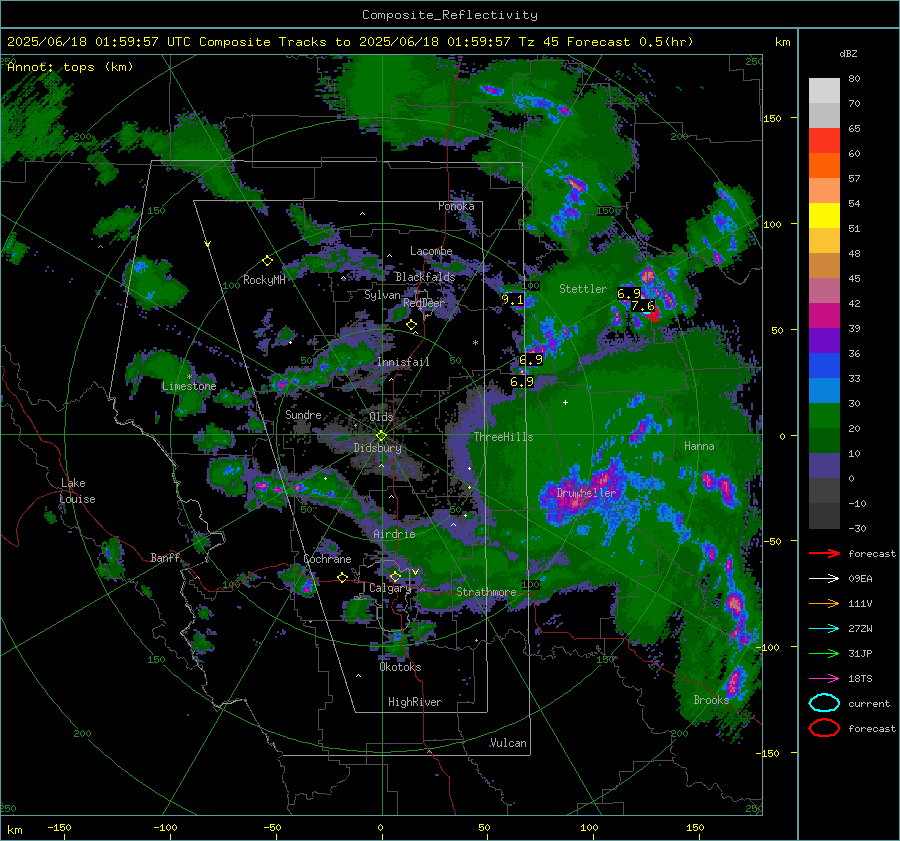Click the orange 111V arrow legend icon

pyautogui.click(x=824, y=603)
